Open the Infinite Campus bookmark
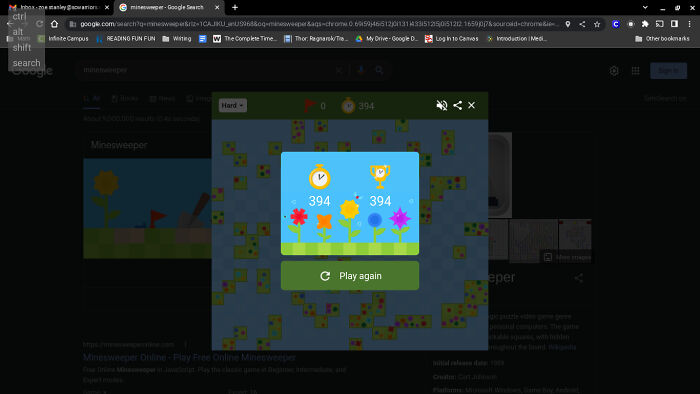700x394 pixels. point(63,39)
